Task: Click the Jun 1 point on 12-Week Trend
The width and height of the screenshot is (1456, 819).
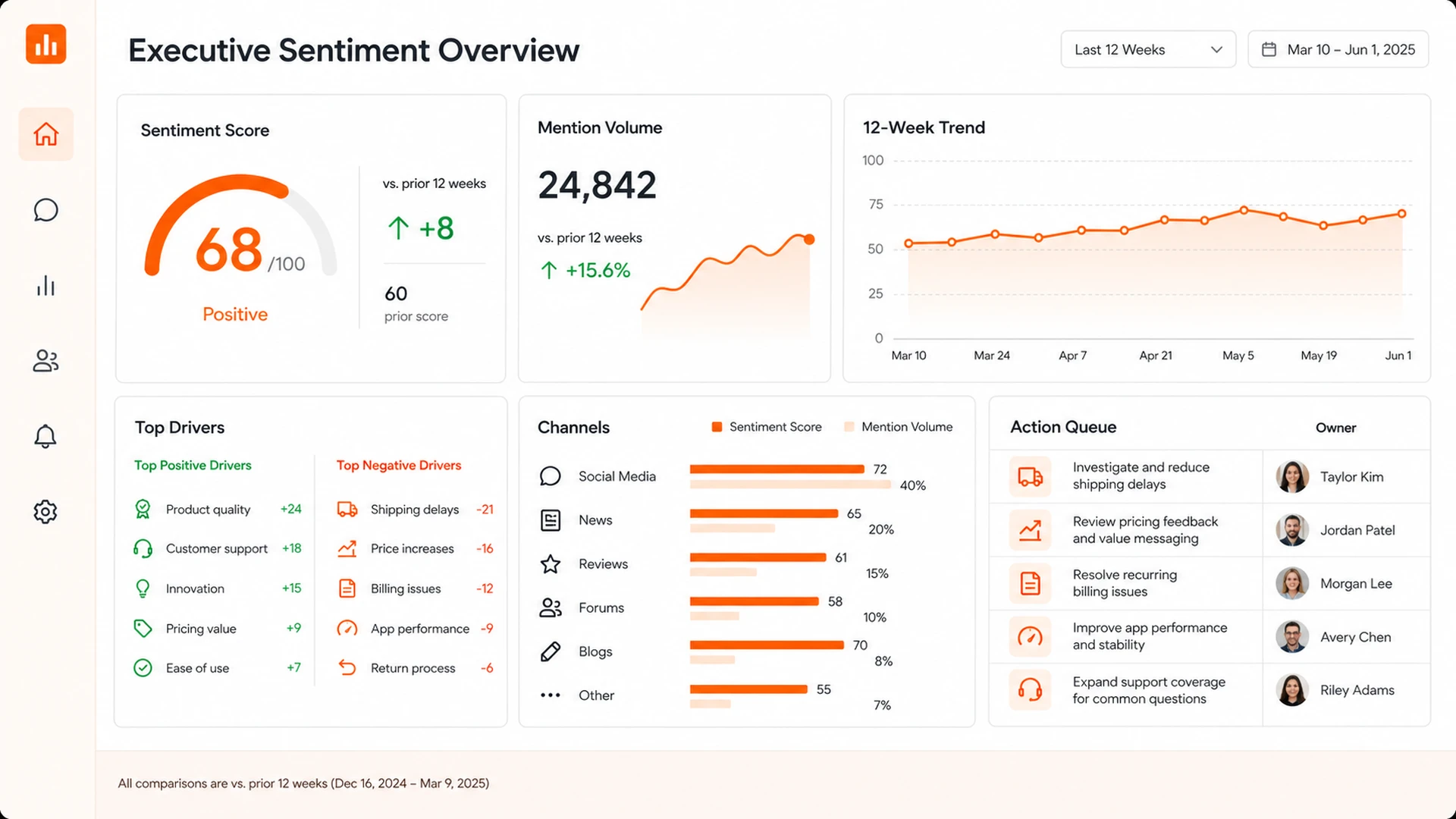Action: 1401,214
